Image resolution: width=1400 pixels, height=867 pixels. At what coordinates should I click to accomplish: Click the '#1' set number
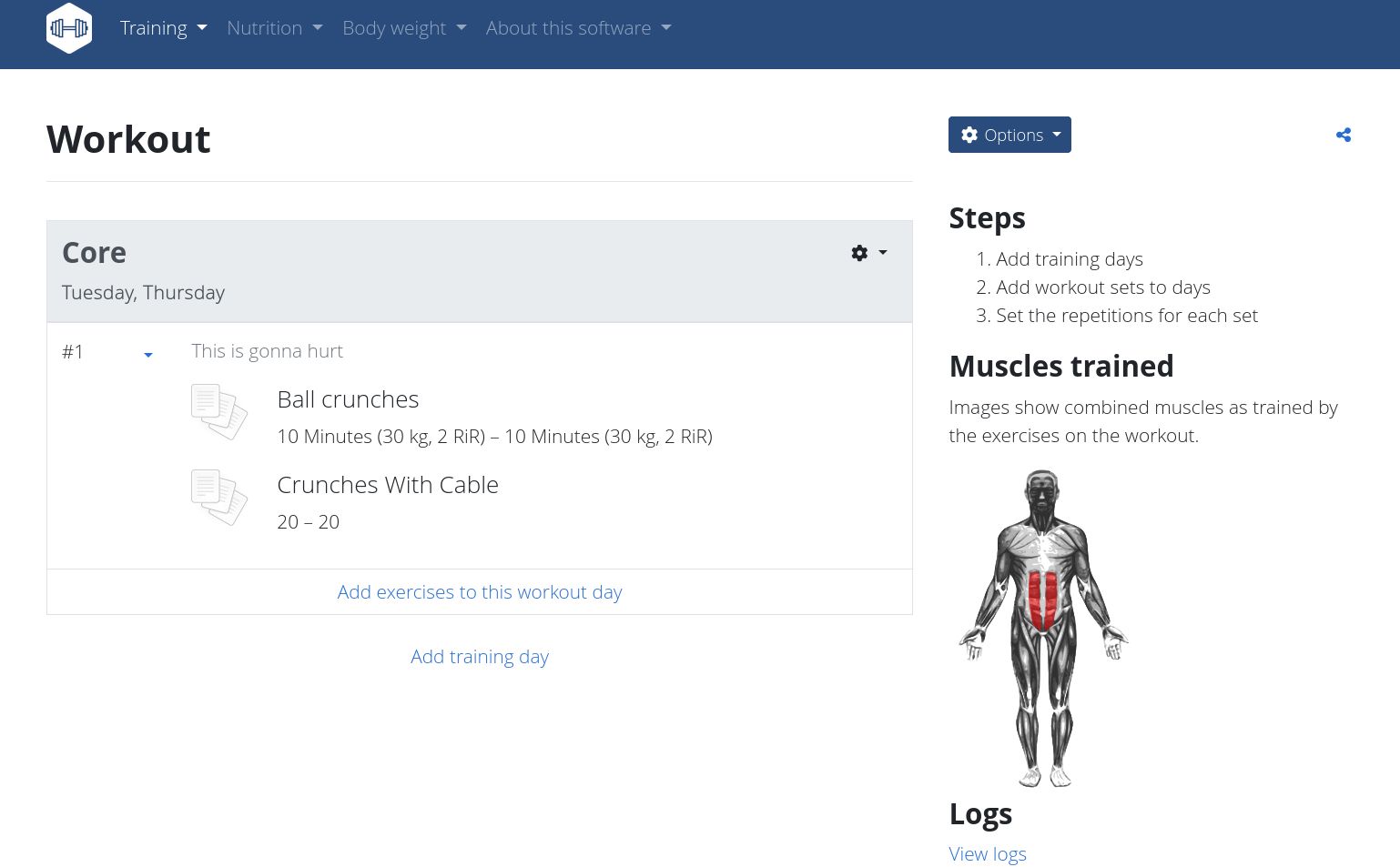[73, 352]
